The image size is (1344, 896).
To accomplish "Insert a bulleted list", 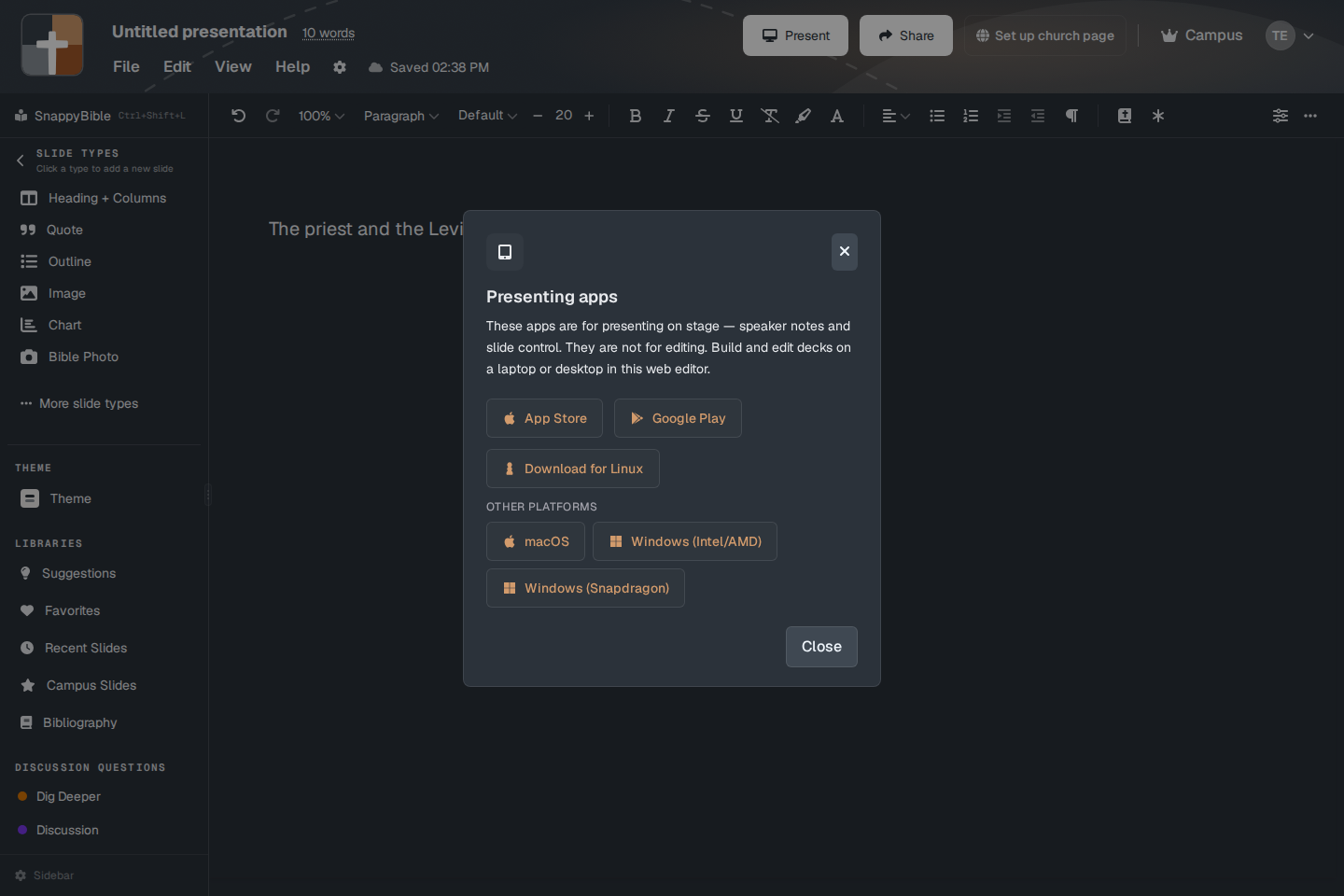I will (937, 116).
